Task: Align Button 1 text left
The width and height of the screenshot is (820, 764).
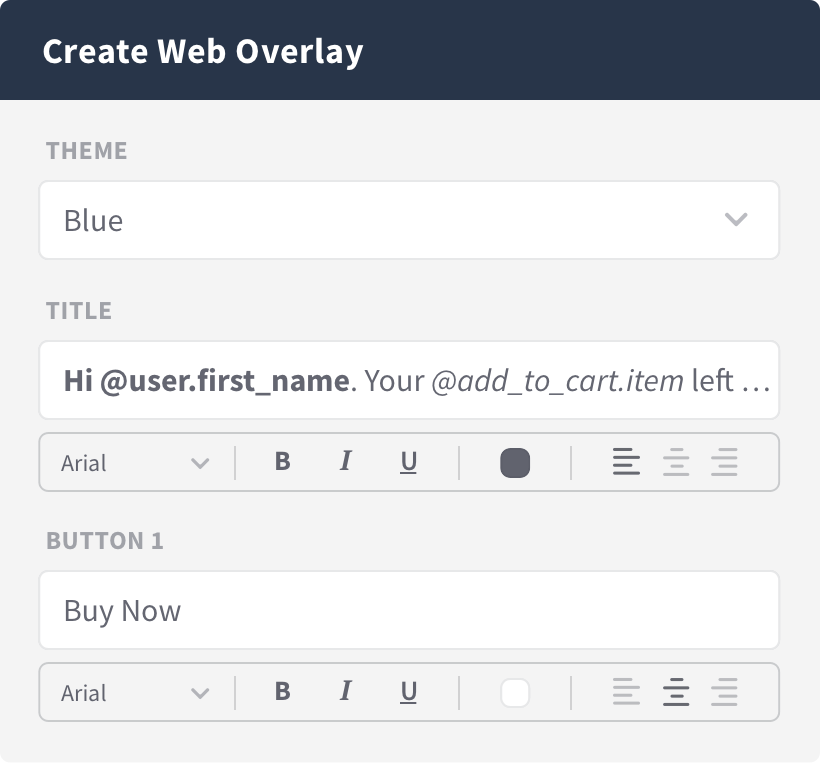Action: (626, 692)
